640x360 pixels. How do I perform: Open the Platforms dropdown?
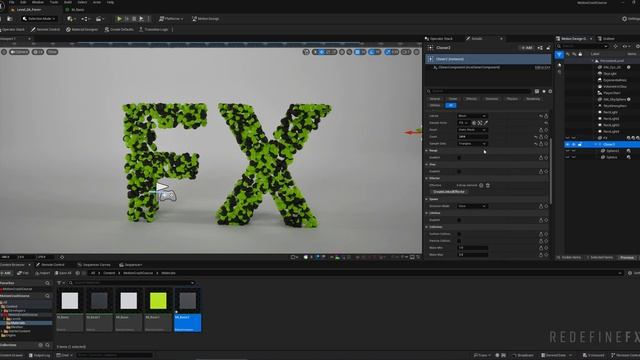171,19
